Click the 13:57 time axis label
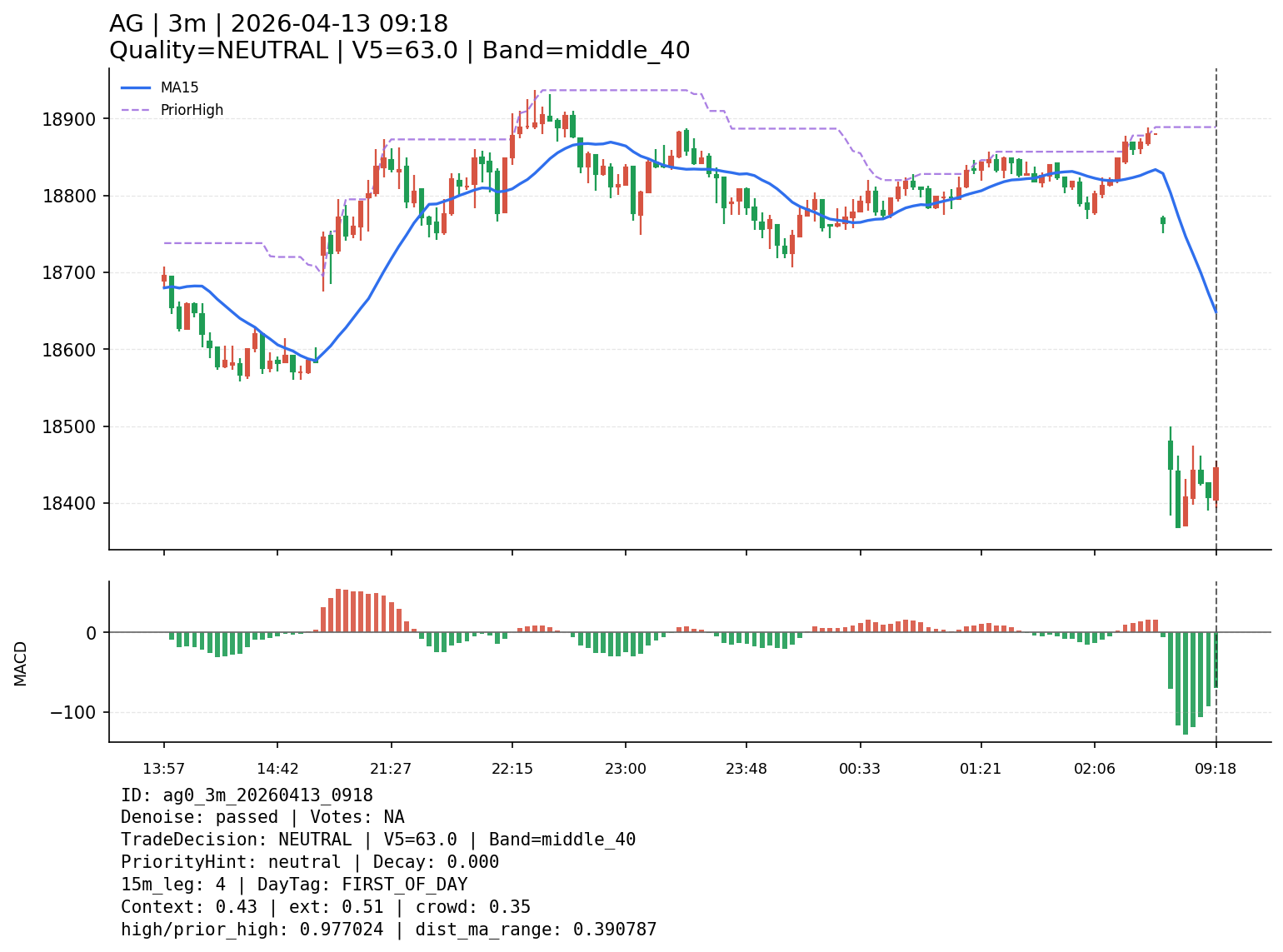1283x952 pixels. [163, 769]
